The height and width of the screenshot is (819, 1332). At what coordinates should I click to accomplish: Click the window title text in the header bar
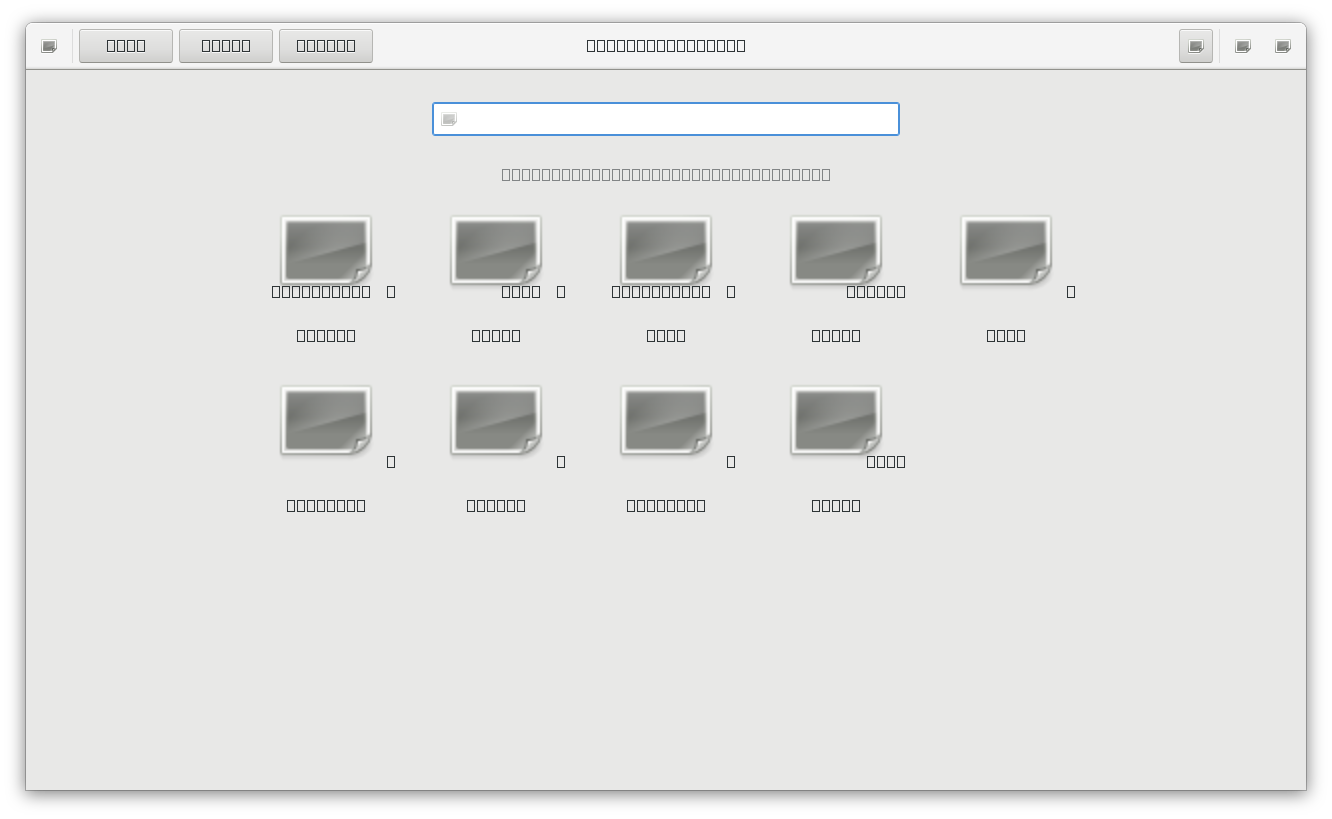click(x=666, y=46)
